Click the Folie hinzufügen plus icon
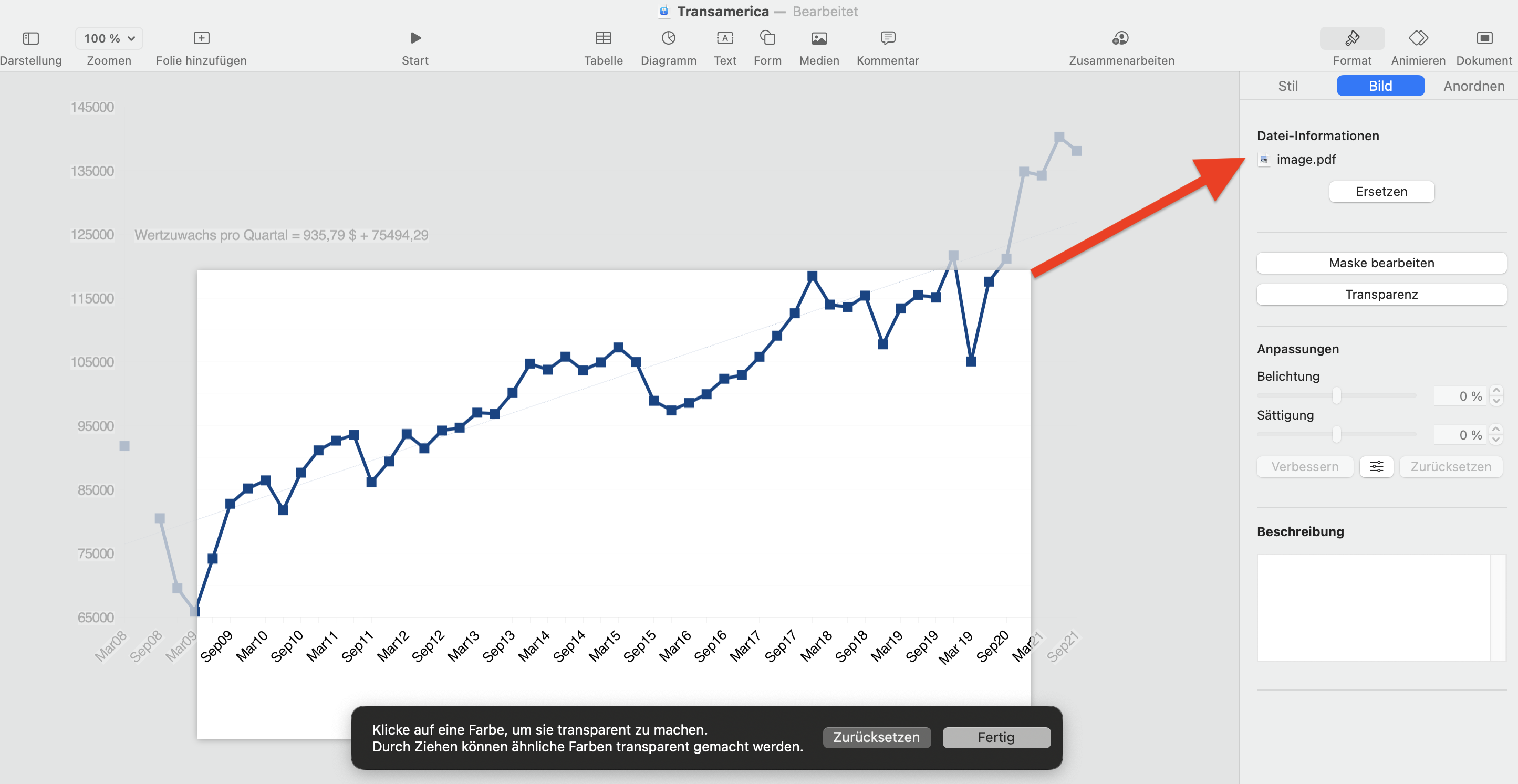This screenshot has width=1518, height=784. (x=201, y=38)
